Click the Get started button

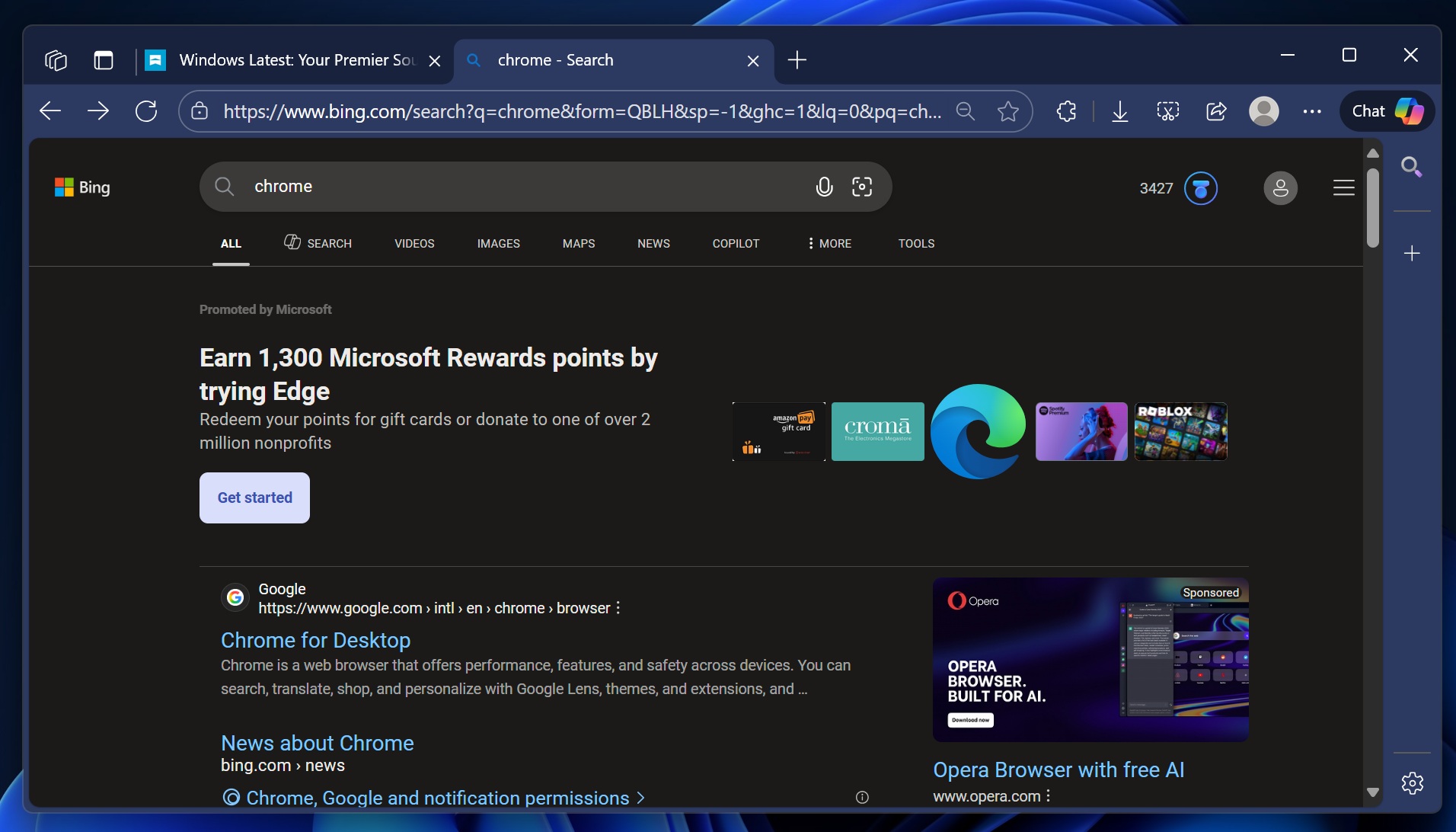click(254, 497)
